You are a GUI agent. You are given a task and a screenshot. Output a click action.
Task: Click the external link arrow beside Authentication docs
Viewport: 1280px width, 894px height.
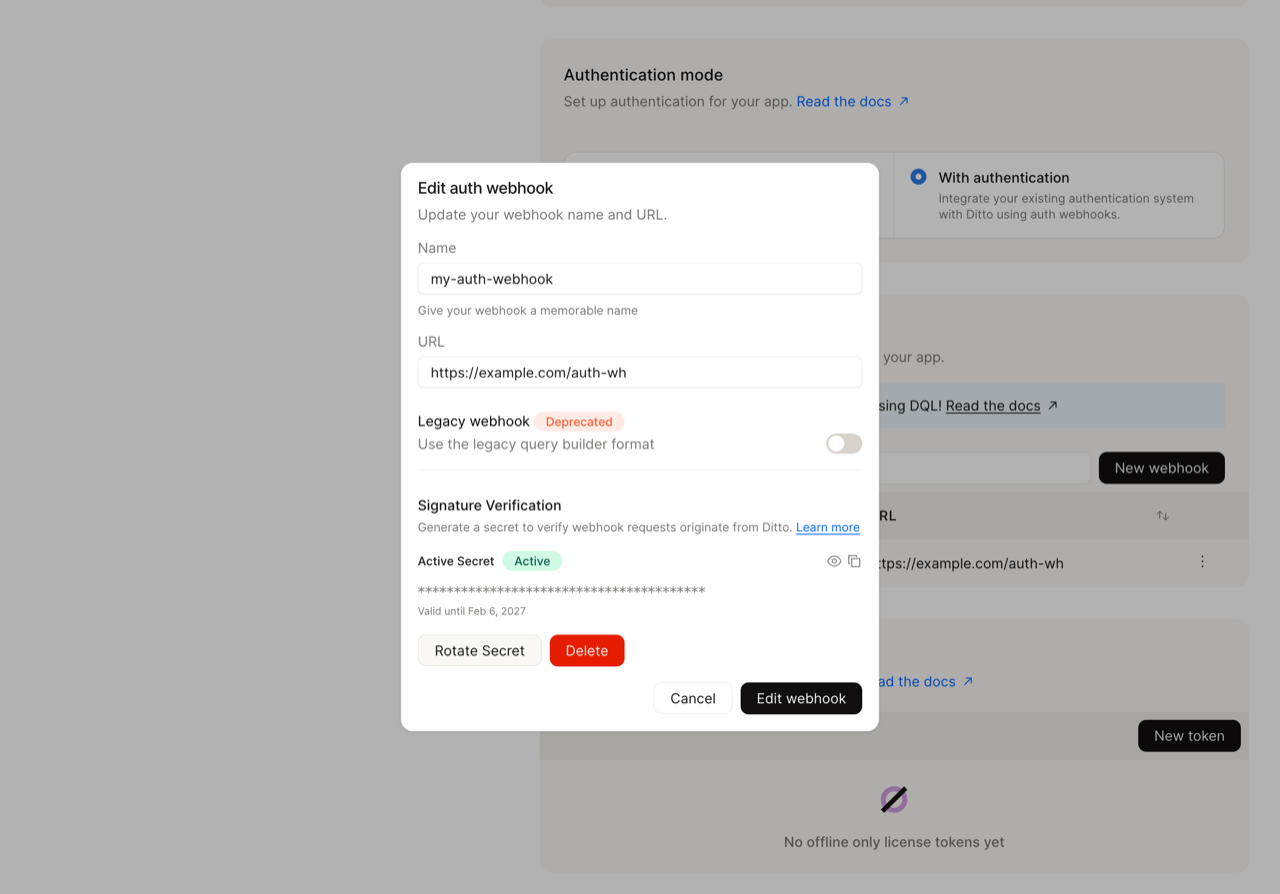coord(904,100)
